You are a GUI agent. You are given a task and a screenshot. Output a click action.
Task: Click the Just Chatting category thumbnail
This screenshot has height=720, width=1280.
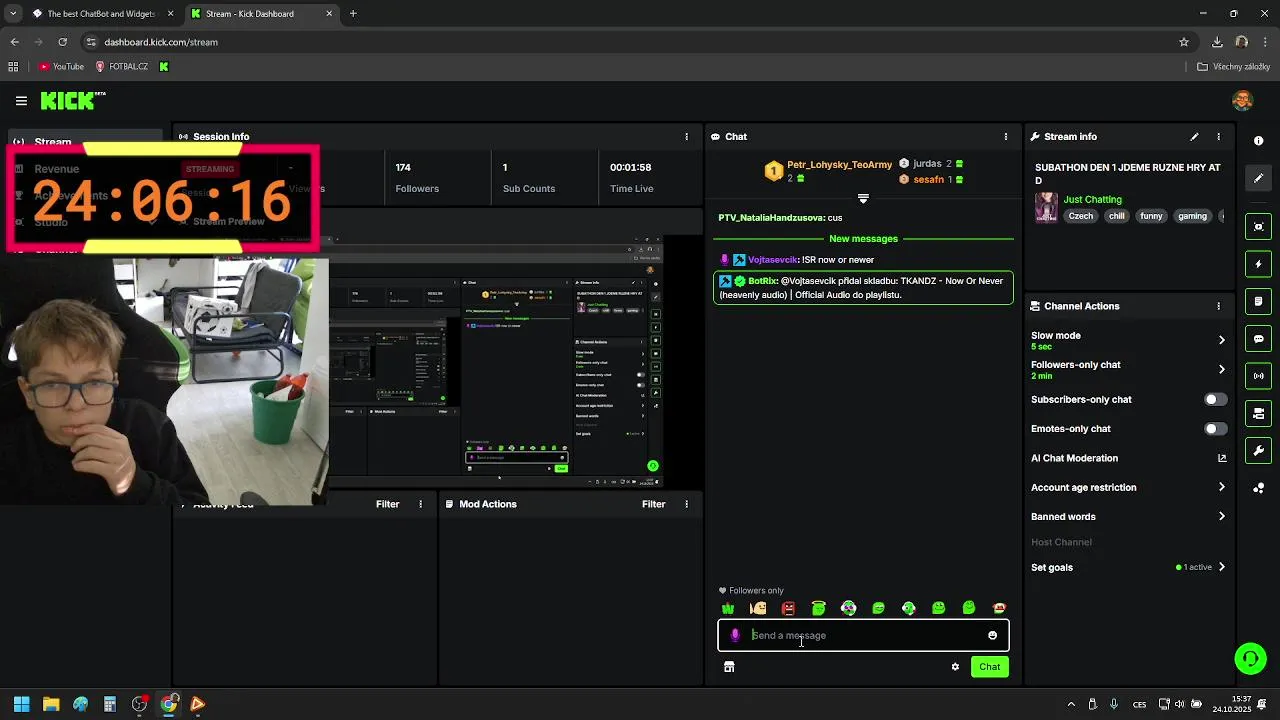[1046, 207]
